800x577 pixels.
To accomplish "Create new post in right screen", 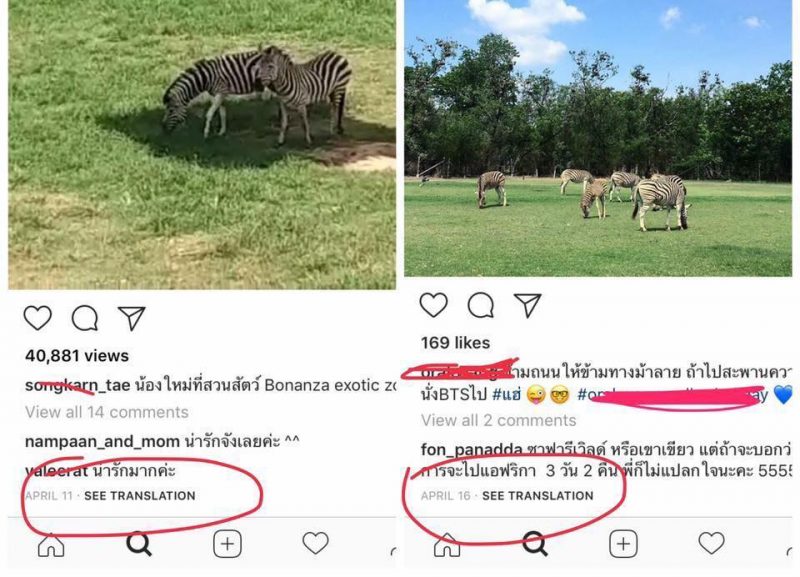I will pos(623,544).
